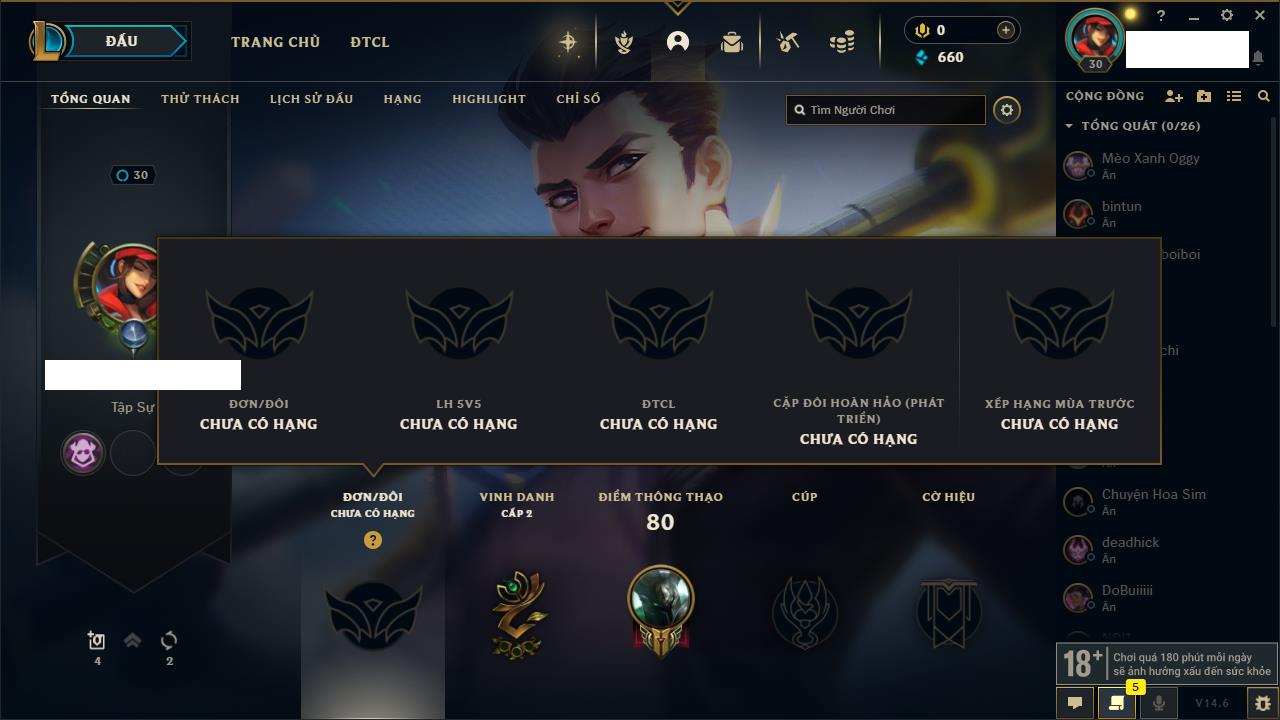The image size is (1280, 720).
Task: Switch to the LỊCH SỬ ĐẤU tab
Action: (311, 99)
